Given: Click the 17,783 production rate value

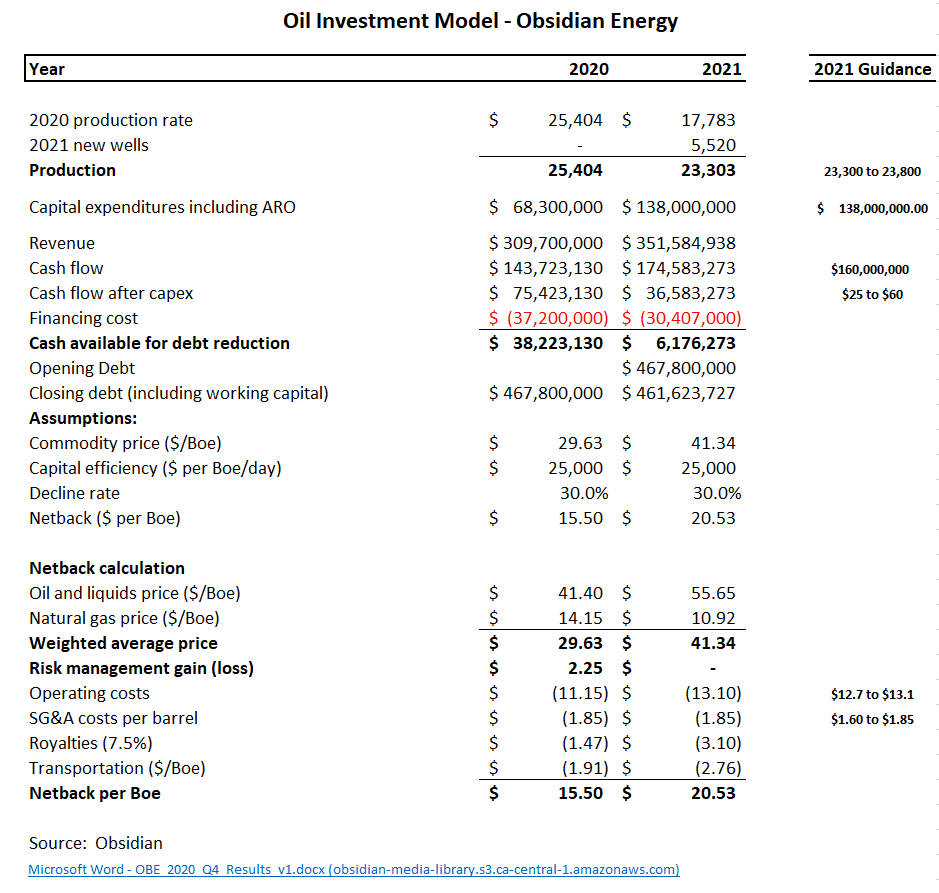Looking at the screenshot, I should click(x=708, y=120).
